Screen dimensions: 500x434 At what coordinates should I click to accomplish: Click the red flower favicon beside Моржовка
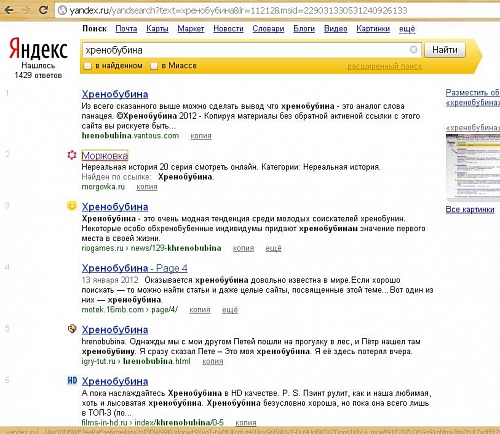coord(72,155)
